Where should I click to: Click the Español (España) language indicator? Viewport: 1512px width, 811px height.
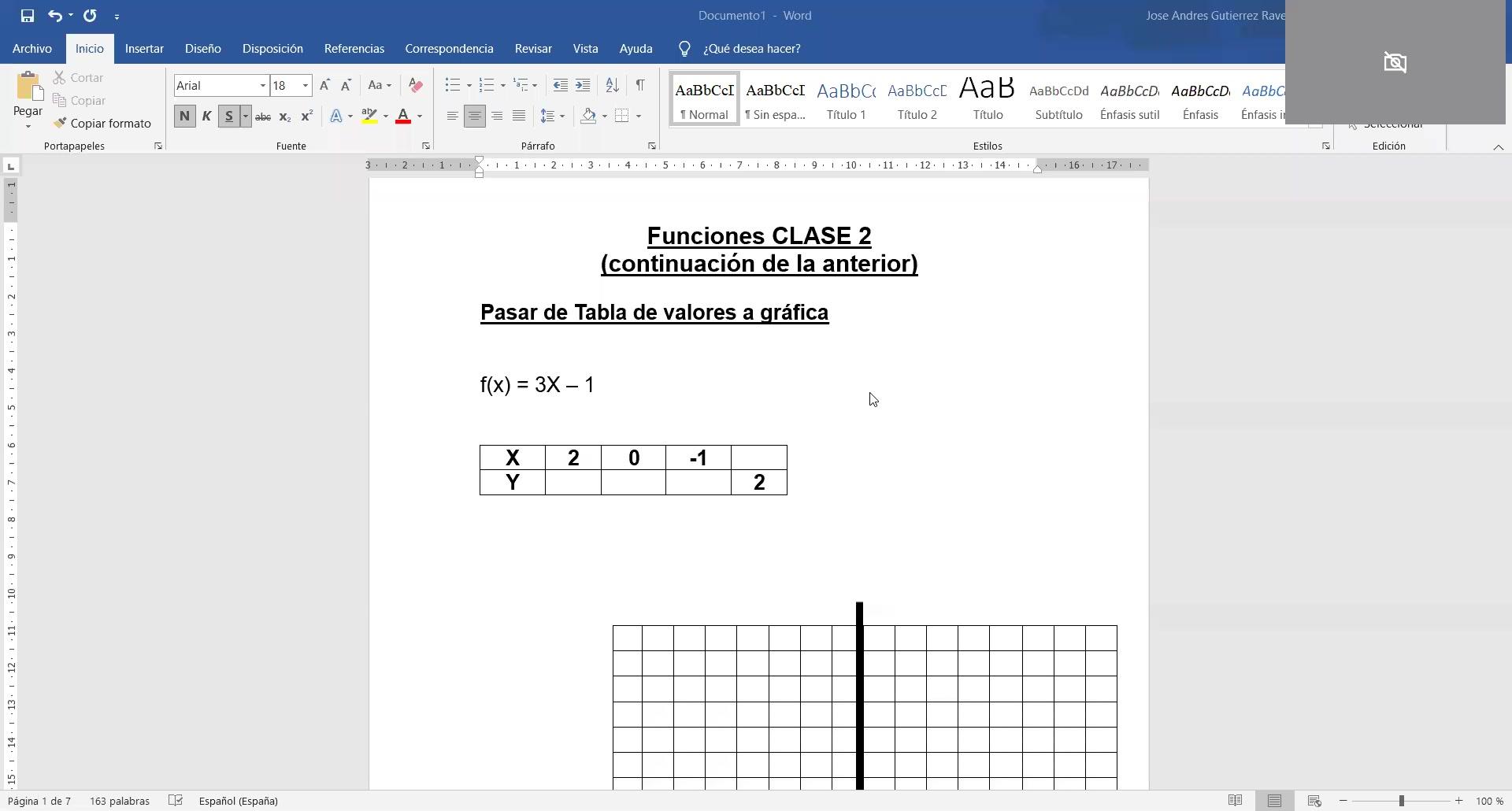point(239,802)
